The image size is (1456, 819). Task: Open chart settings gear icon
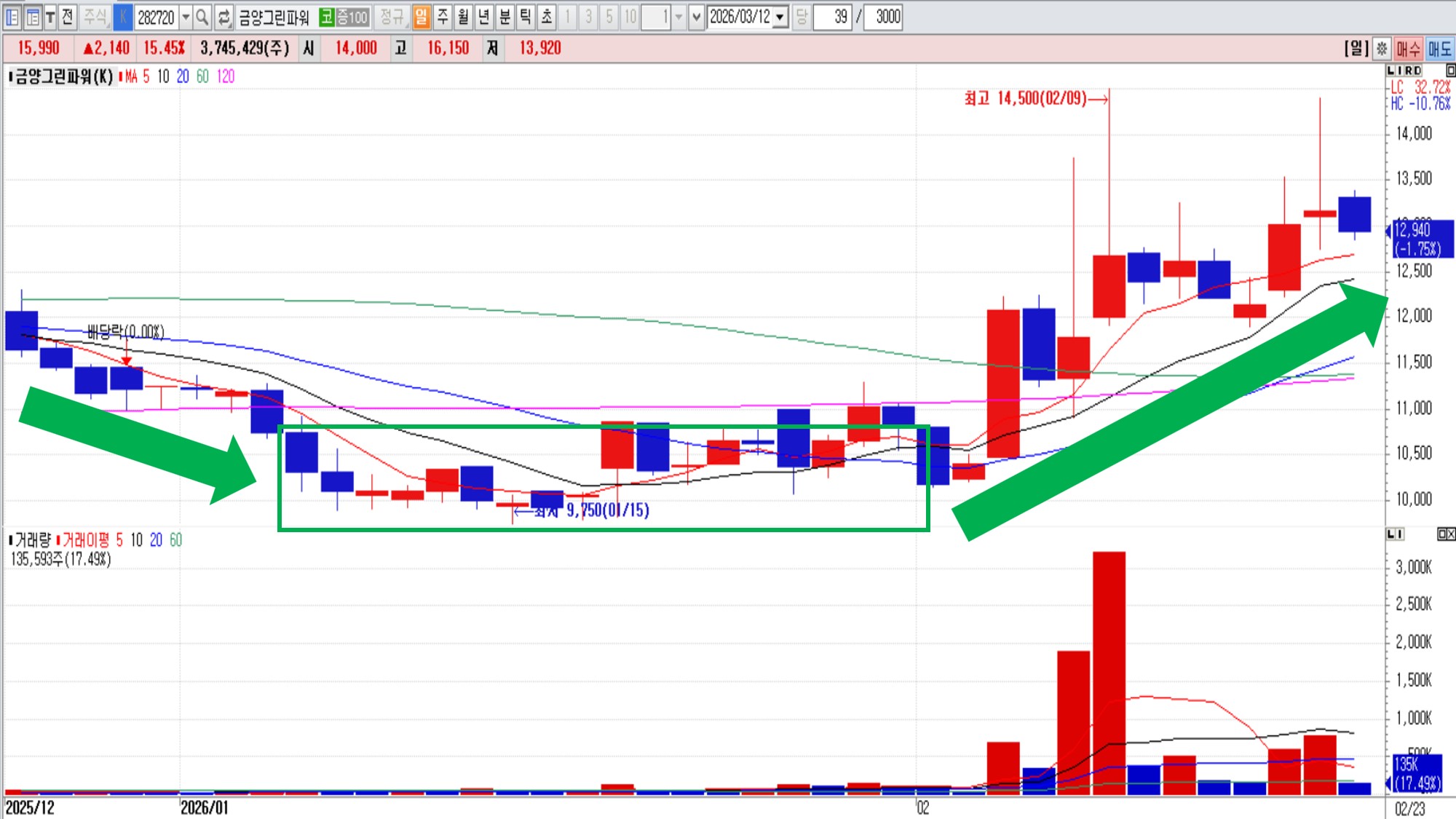pyautogui.click(x=1381, y=49)
